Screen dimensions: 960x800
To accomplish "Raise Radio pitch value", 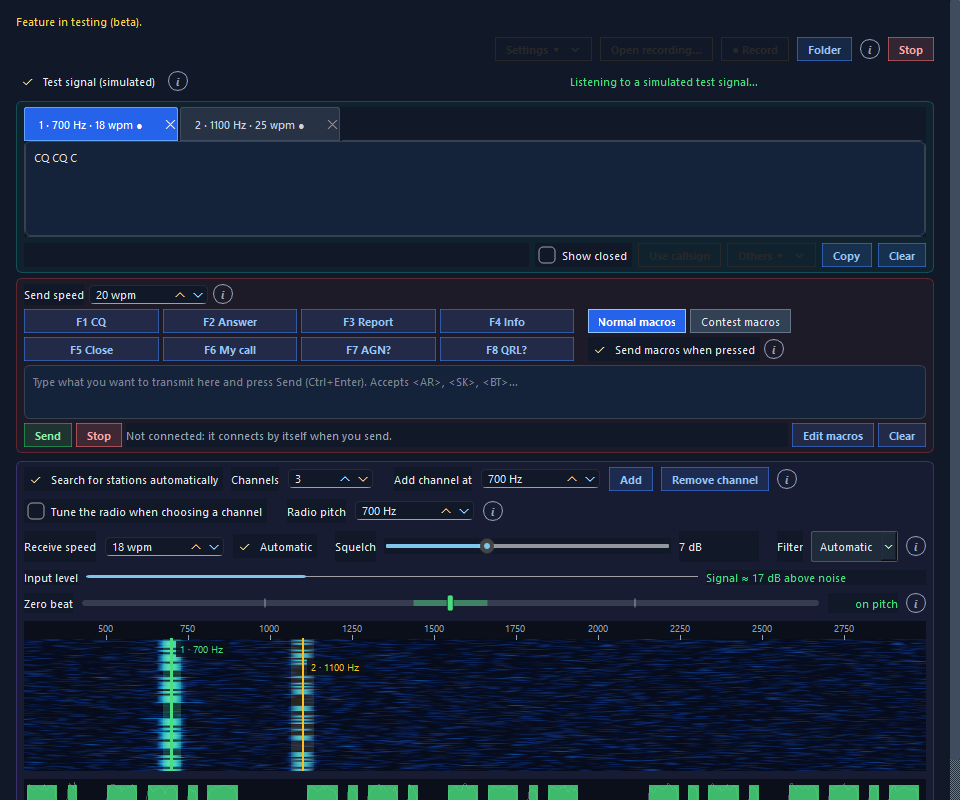I will click(446, 511).
